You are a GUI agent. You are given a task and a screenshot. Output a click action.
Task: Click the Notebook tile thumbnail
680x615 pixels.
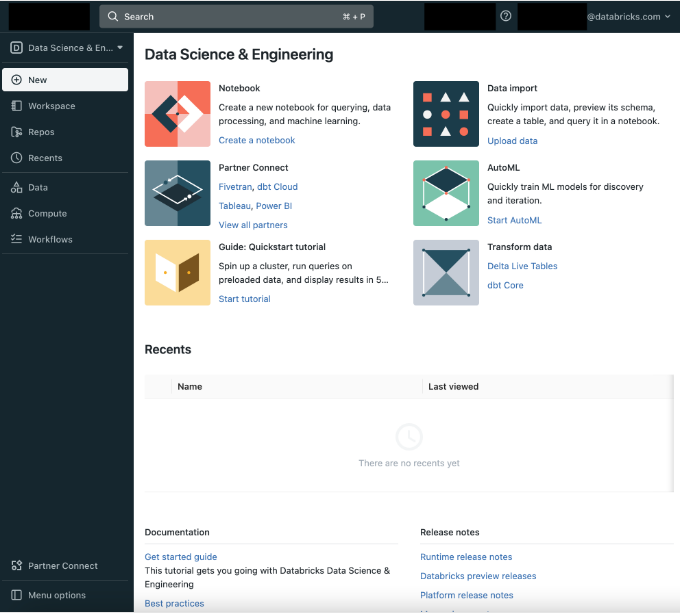[x=177, y=114]
